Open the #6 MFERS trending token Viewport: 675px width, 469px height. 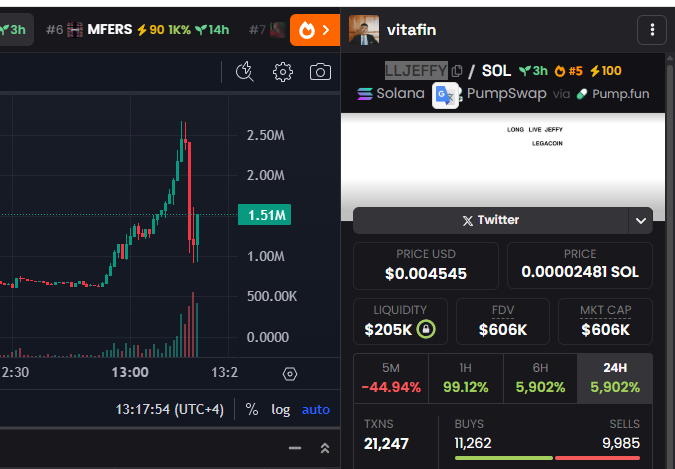(x=137, y=30)
